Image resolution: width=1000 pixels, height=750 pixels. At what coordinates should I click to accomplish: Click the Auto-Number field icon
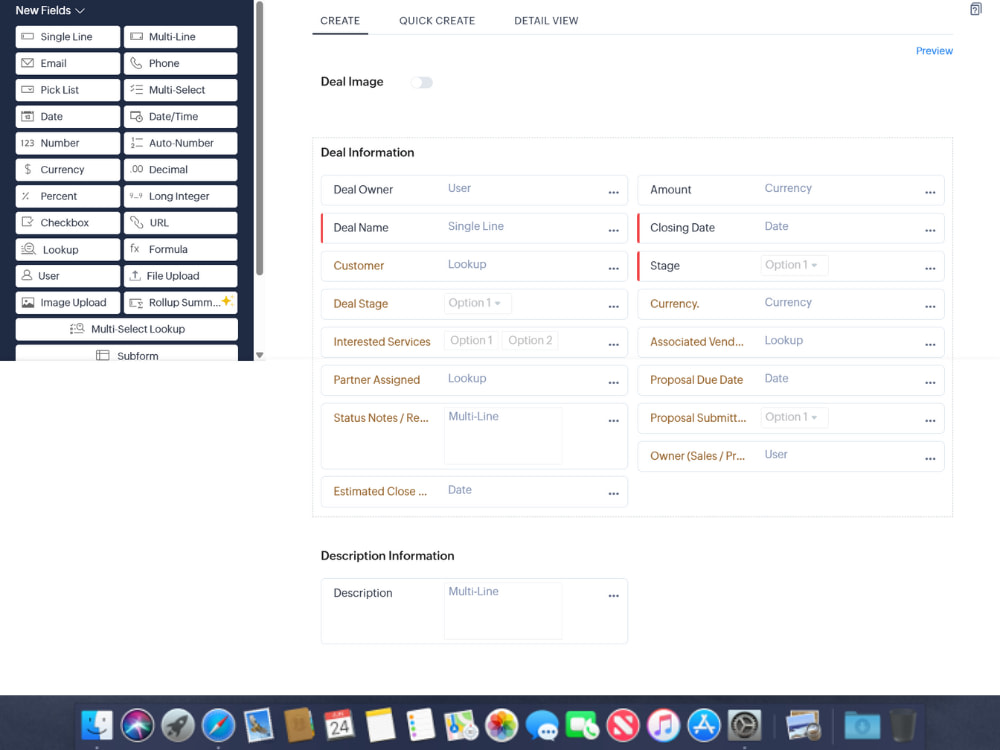pos(136,143)
